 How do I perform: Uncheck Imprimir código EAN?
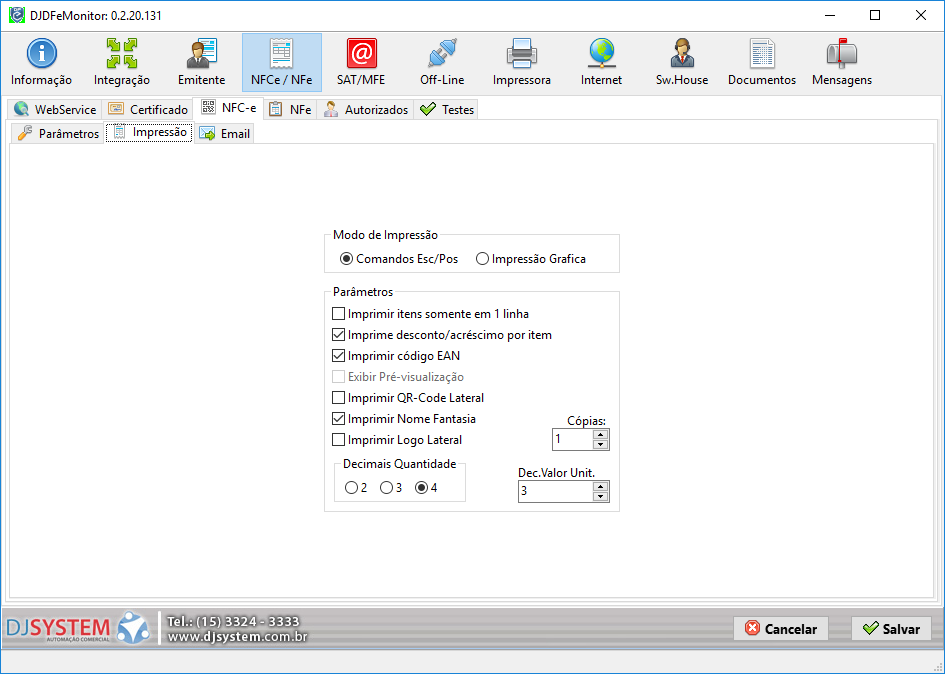coord(396,356)
